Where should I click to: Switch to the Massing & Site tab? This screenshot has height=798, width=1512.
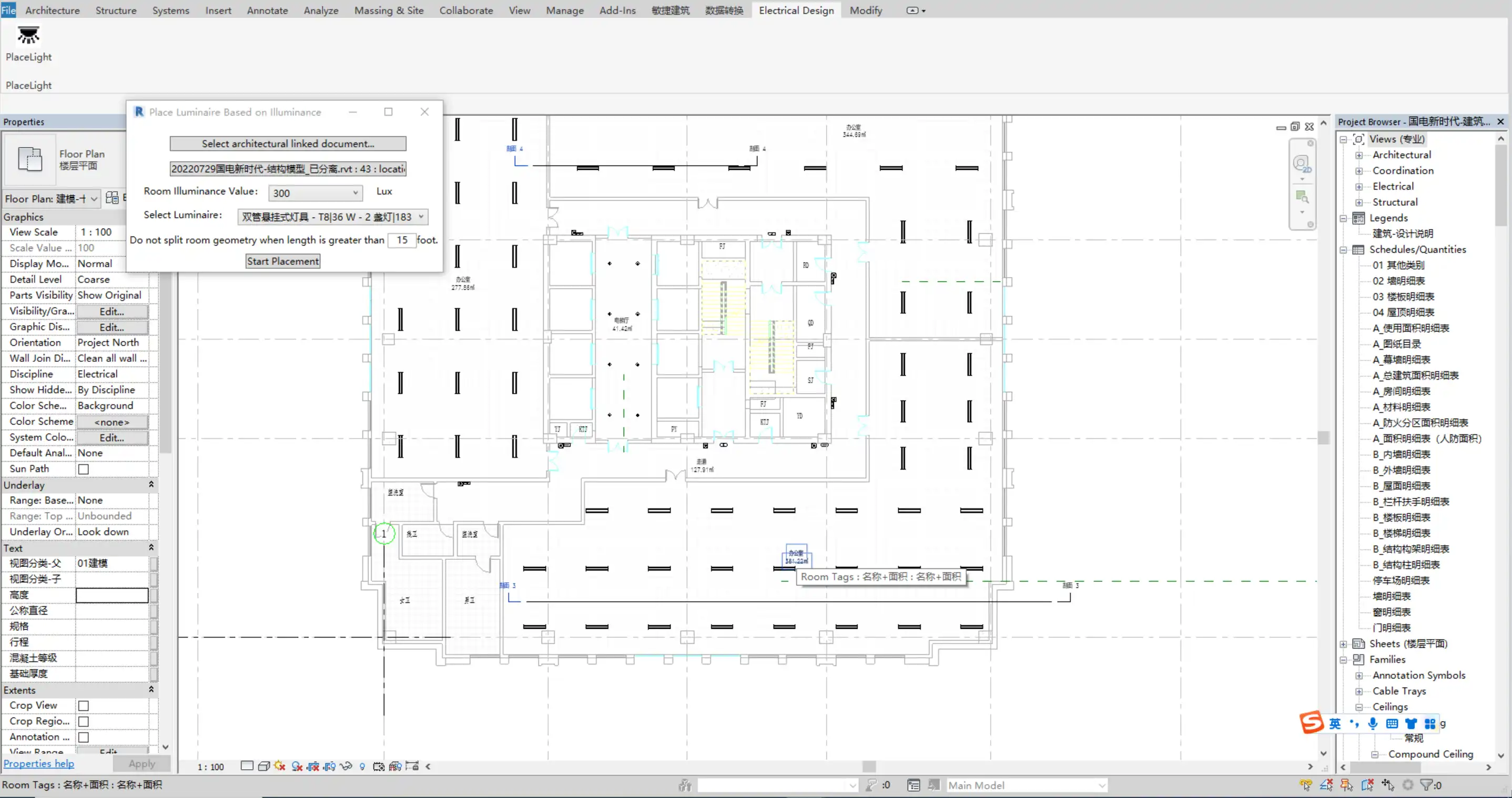pos(389,11)
